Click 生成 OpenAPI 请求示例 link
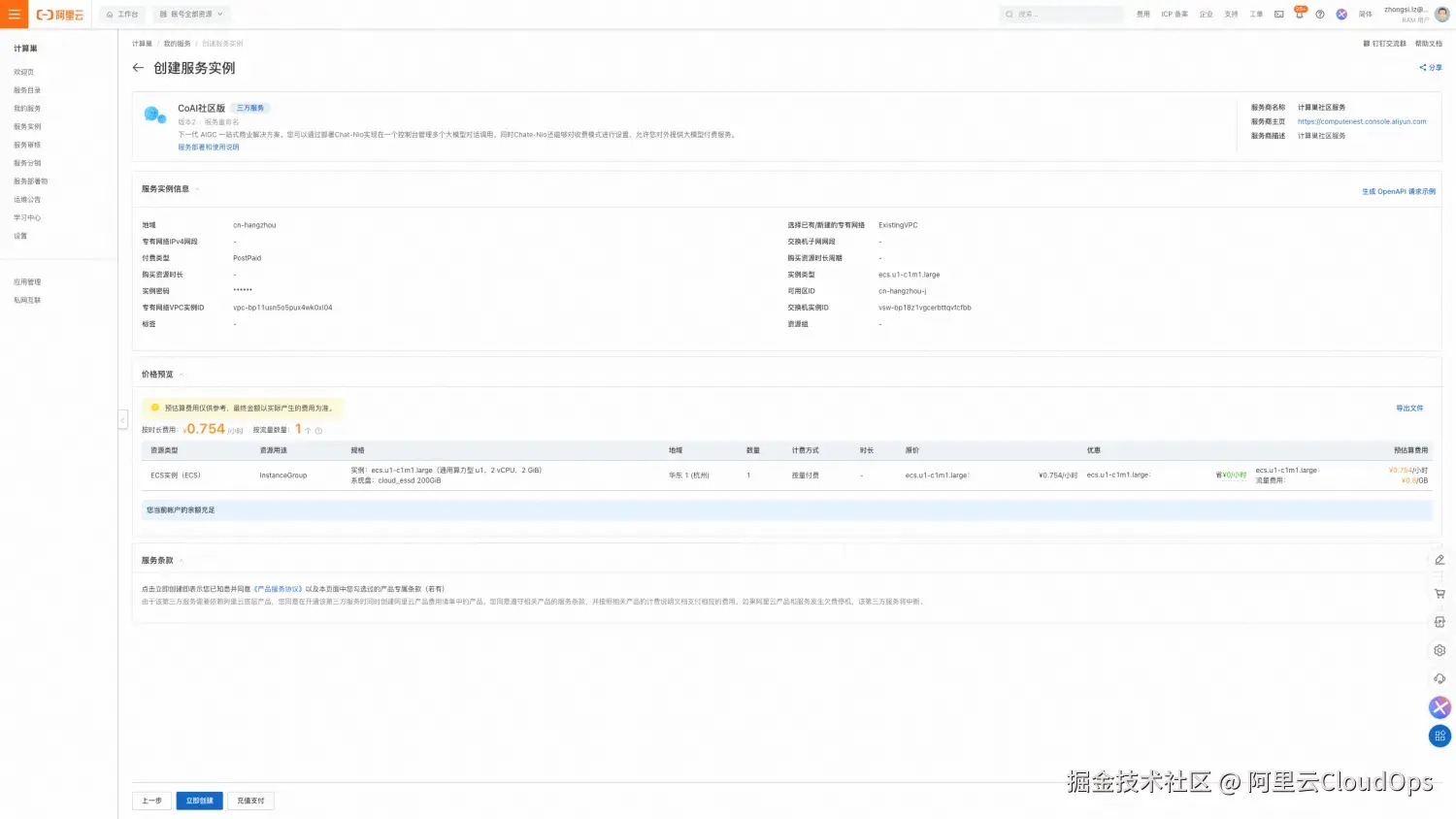Screen dimensions: 1456x819 coord(1399,192)
